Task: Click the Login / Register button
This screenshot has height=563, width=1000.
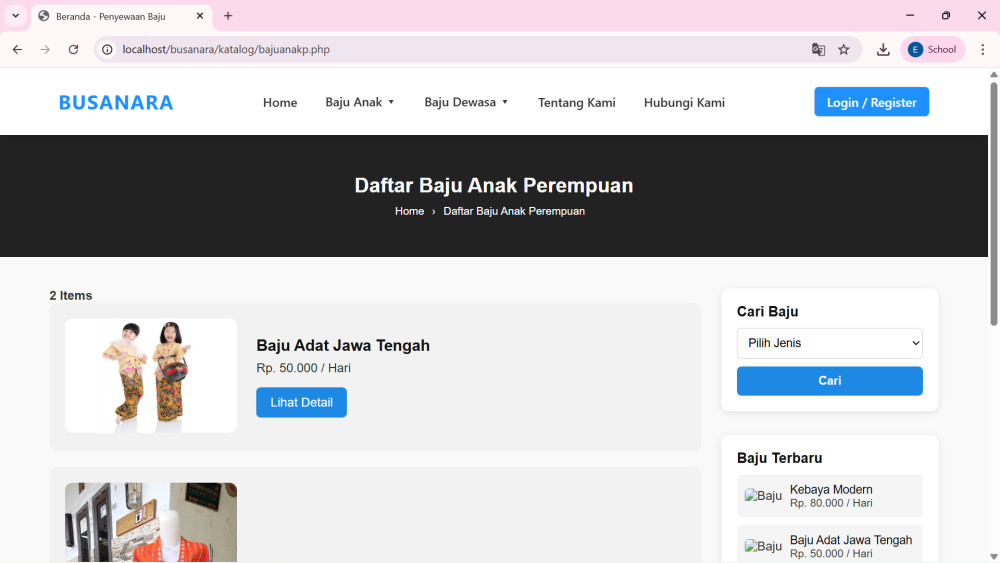Action: [x=871, y=102]
